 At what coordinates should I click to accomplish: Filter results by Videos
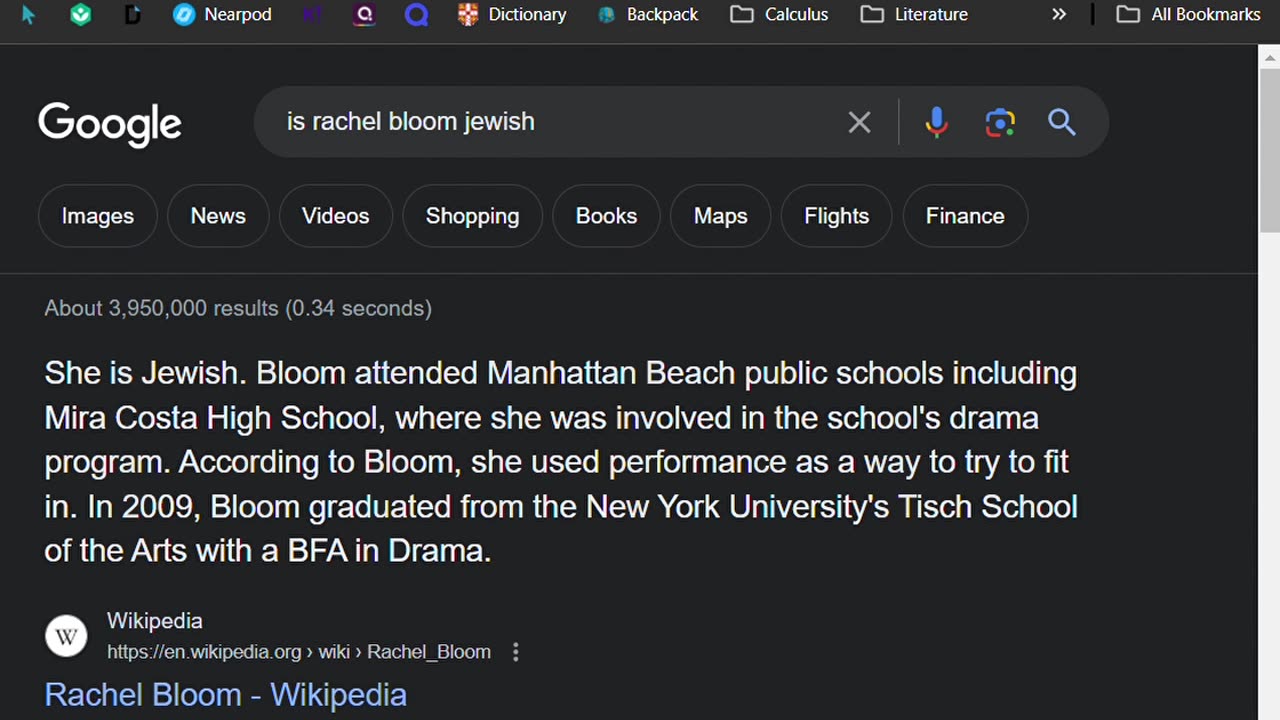pyautogui.click(x=335, y=216)
